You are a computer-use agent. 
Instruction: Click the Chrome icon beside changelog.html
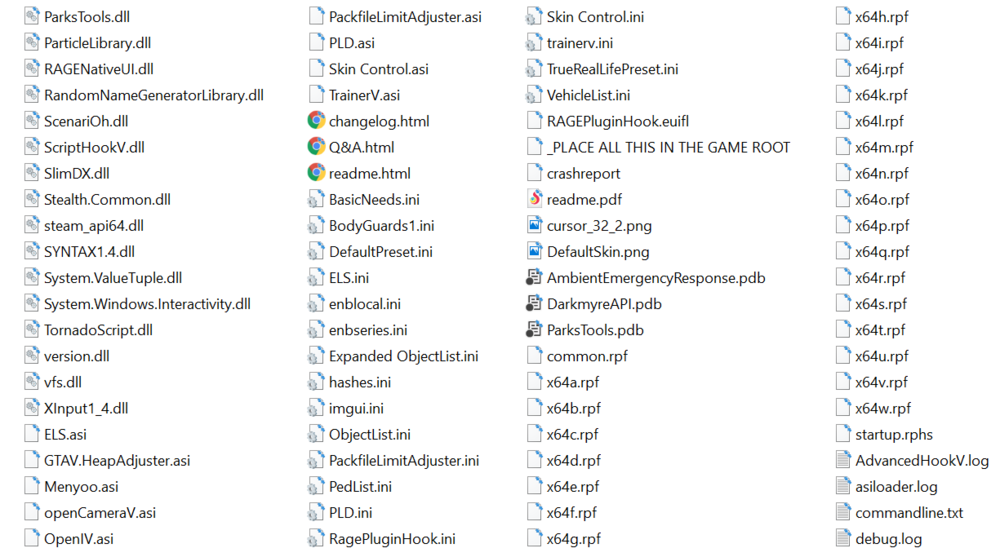point(316,121)
